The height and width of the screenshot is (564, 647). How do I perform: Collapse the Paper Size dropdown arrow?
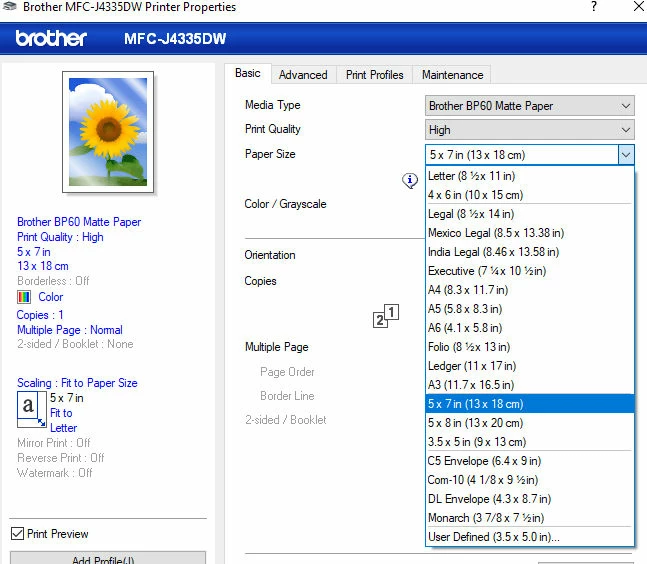[x=626, y=155]
